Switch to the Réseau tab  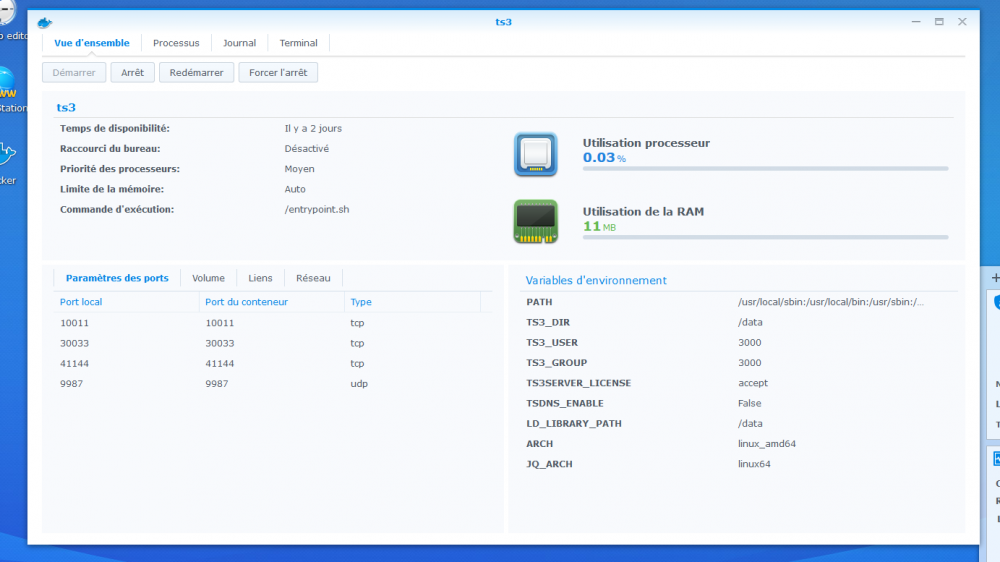(313, 278)
